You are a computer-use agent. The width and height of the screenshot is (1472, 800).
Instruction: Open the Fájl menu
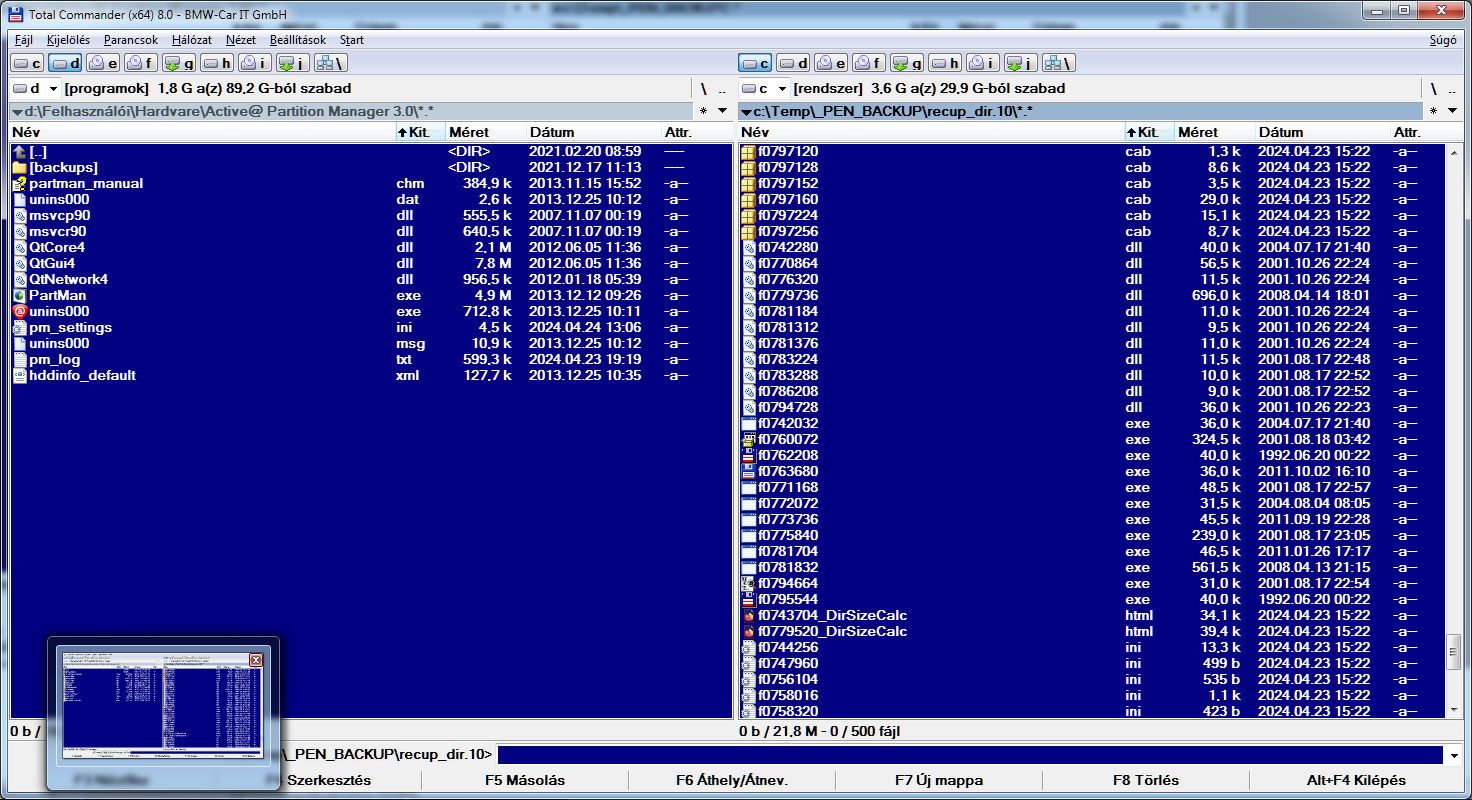[24, 40]
